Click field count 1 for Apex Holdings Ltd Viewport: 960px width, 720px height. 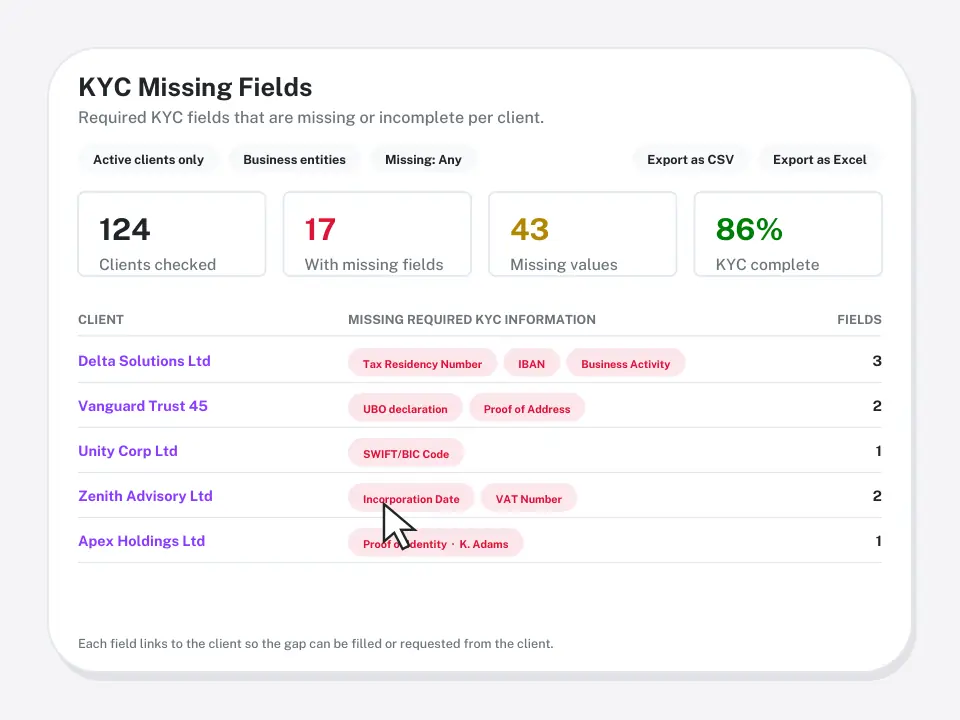point(879,541)
